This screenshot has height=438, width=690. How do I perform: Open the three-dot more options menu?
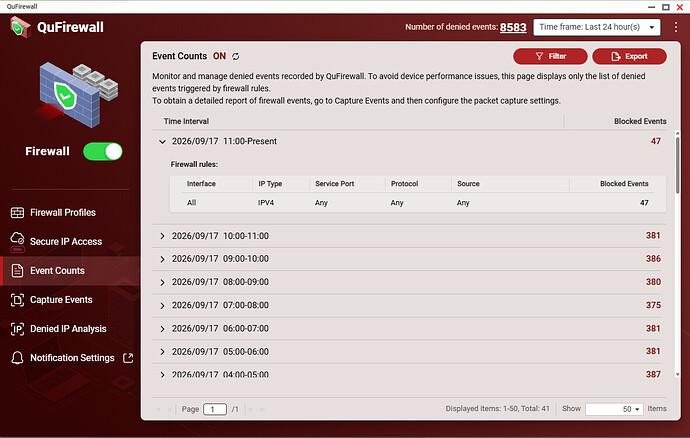676,27
